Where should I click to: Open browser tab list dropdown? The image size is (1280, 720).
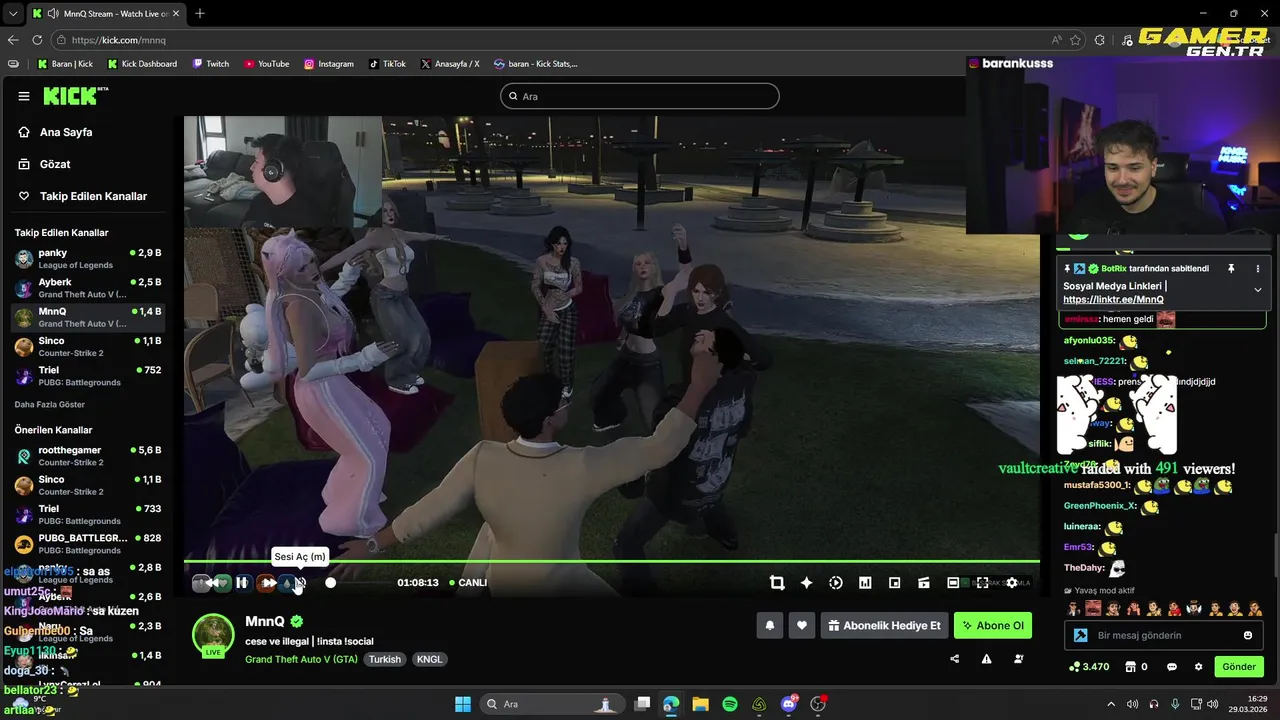pyautogui.click(x=13, y=14)
